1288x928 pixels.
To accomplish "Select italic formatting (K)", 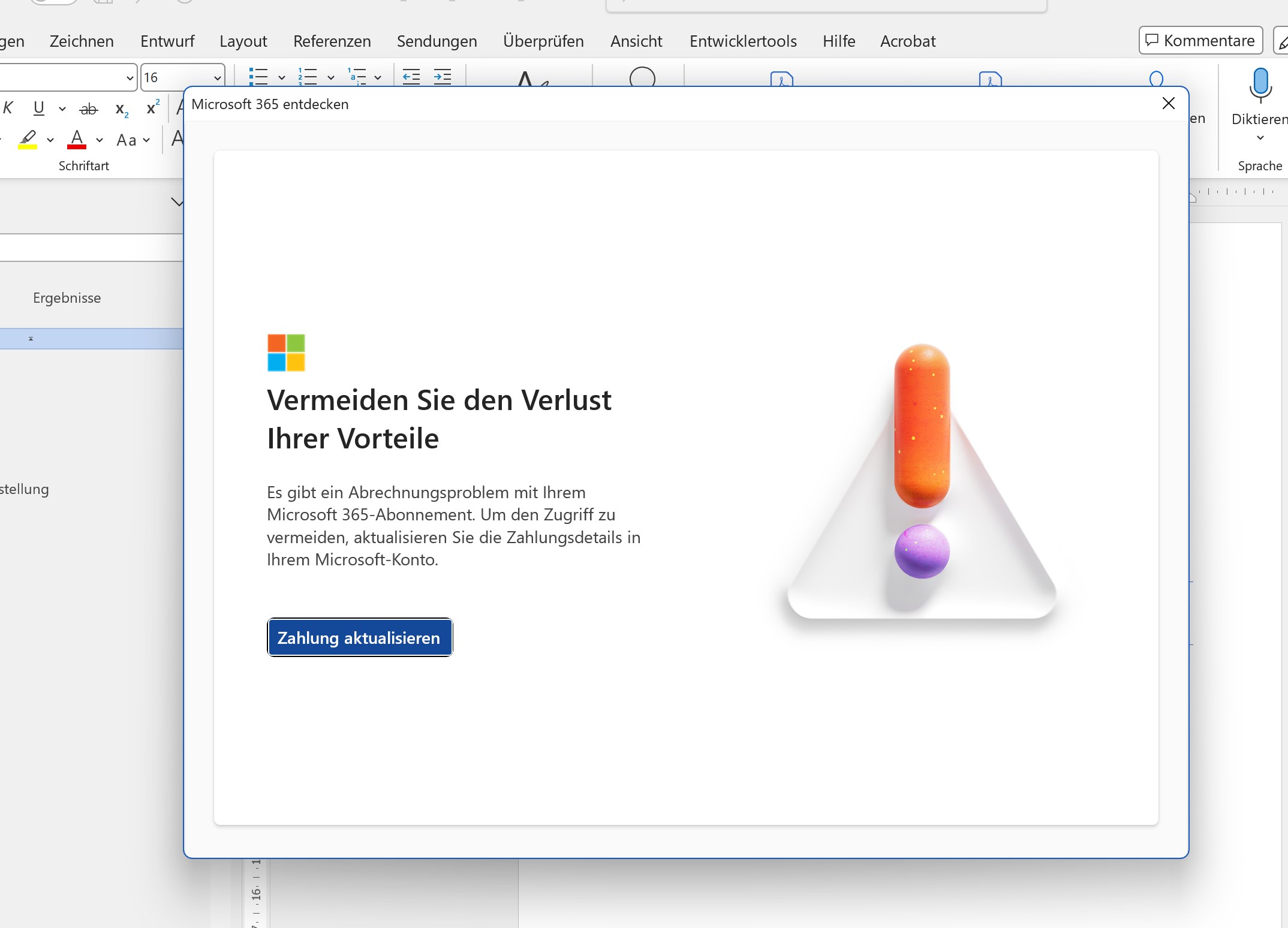I will point(8,108).
